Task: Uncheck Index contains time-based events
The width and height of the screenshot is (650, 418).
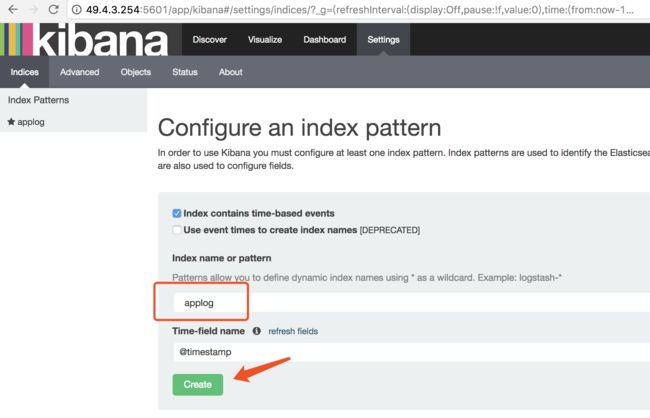Action: click(177, 213)
